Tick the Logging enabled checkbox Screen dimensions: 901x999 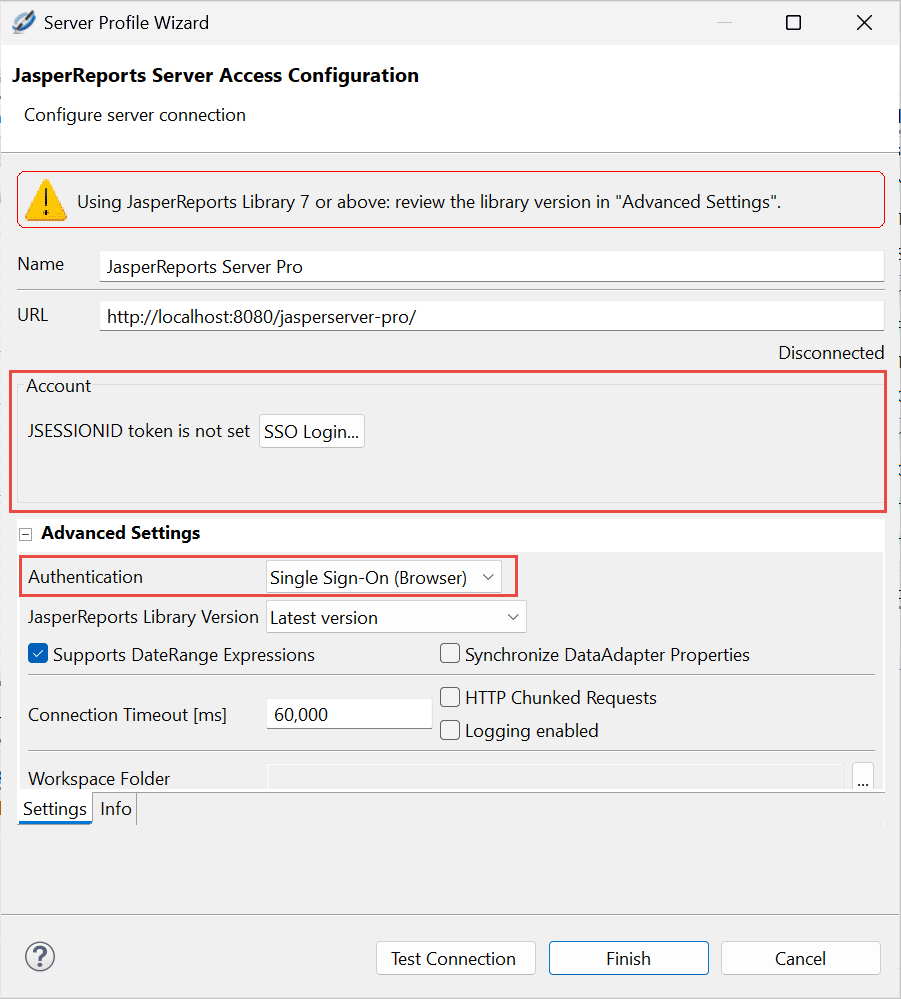coord(450,730)
